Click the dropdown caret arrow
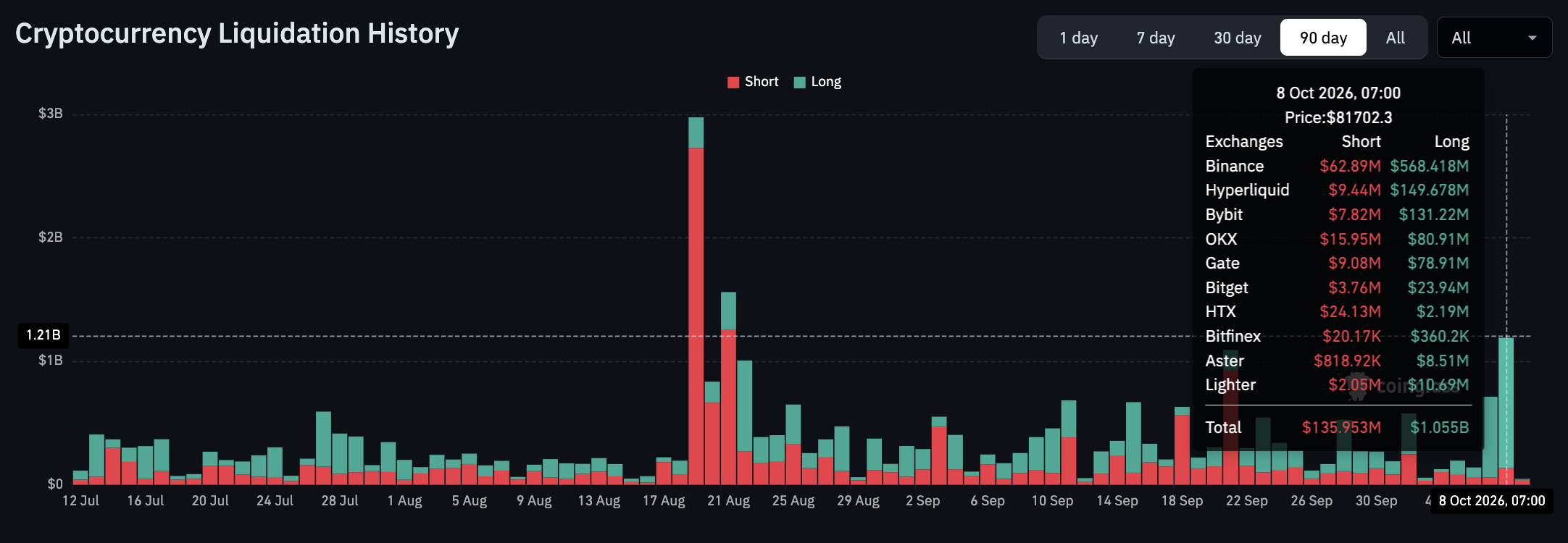Image resolution: width=1568 pixels, height=543 pixels. tap(1532, 38)
